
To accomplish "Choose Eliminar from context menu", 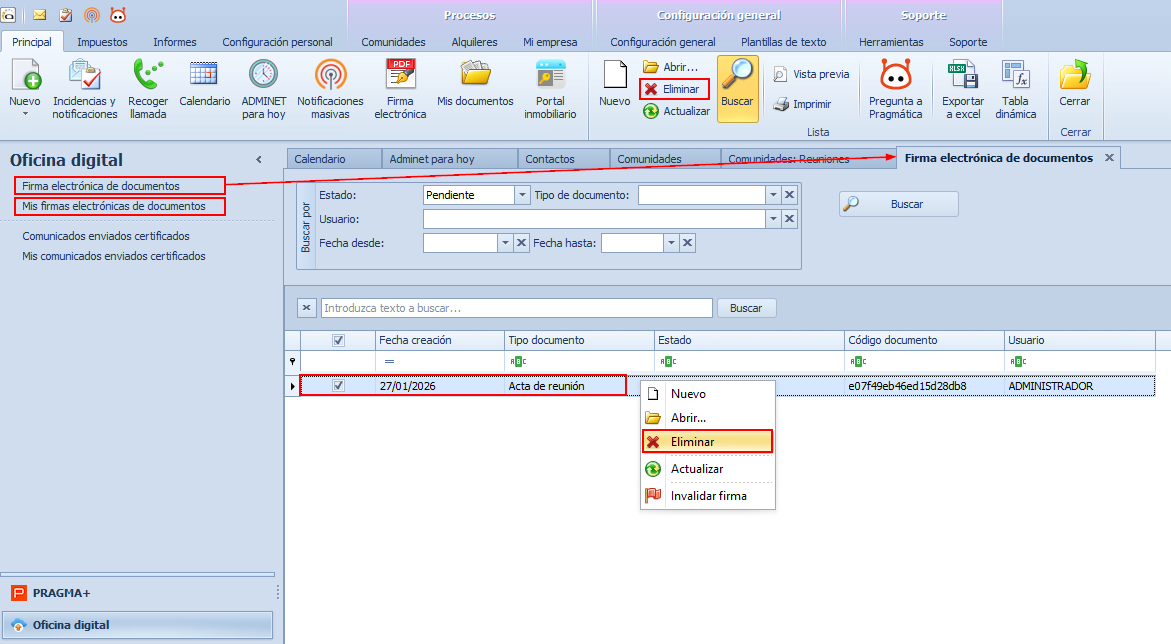I will (x=707, y=442).
